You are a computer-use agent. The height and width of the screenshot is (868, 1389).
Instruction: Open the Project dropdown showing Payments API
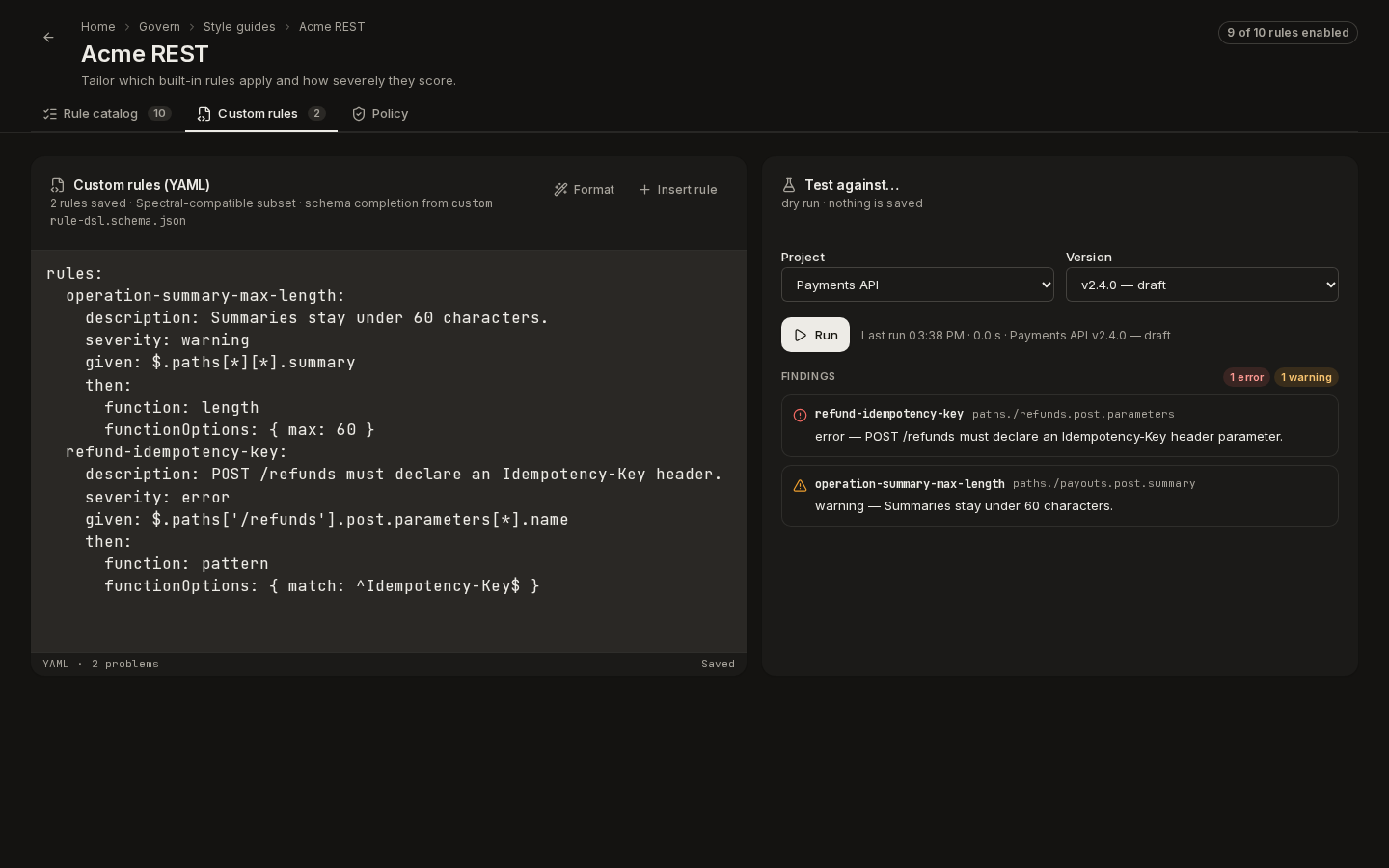[x=917, y=285]
